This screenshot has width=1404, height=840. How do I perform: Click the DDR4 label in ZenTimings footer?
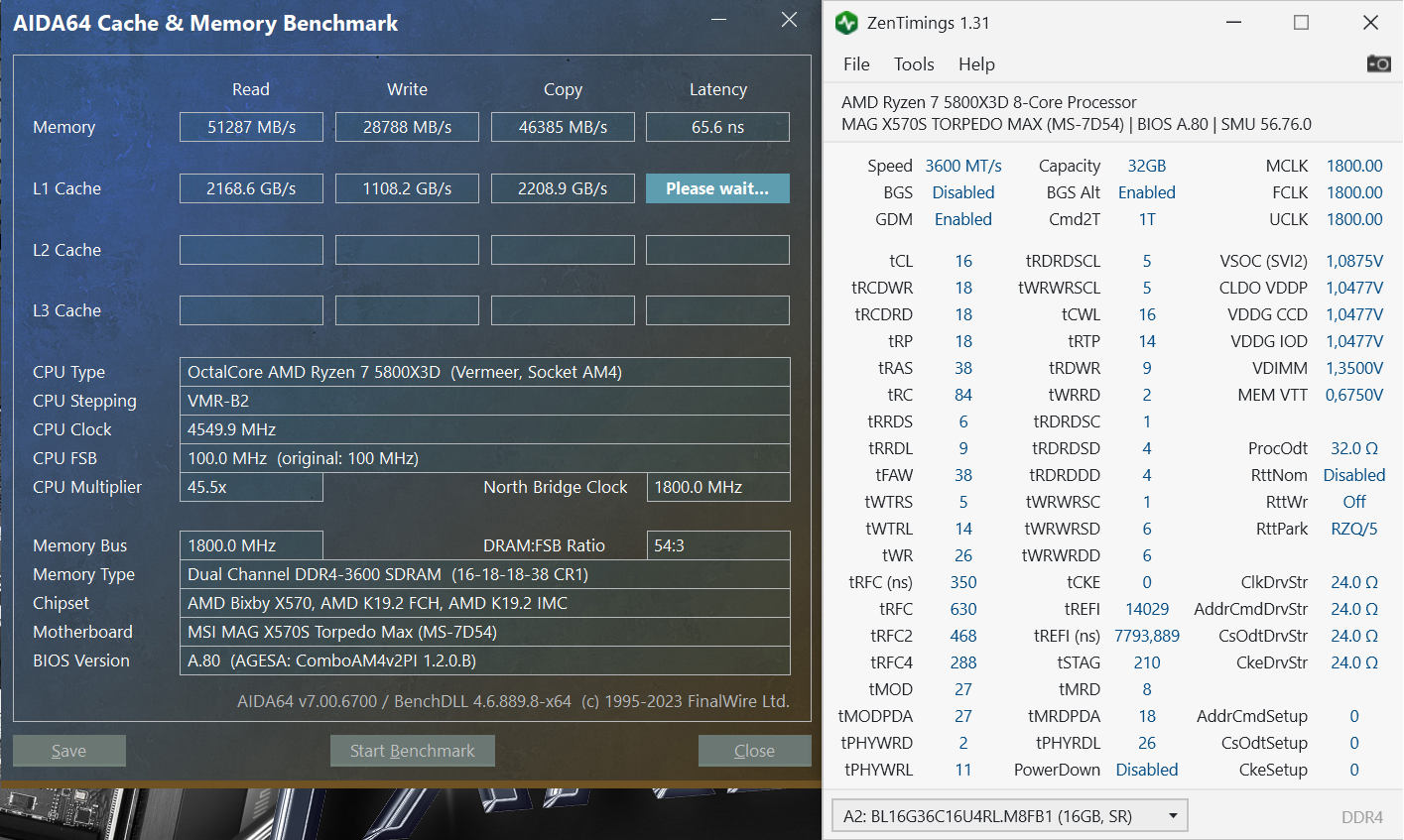(x=1362, y=817)
